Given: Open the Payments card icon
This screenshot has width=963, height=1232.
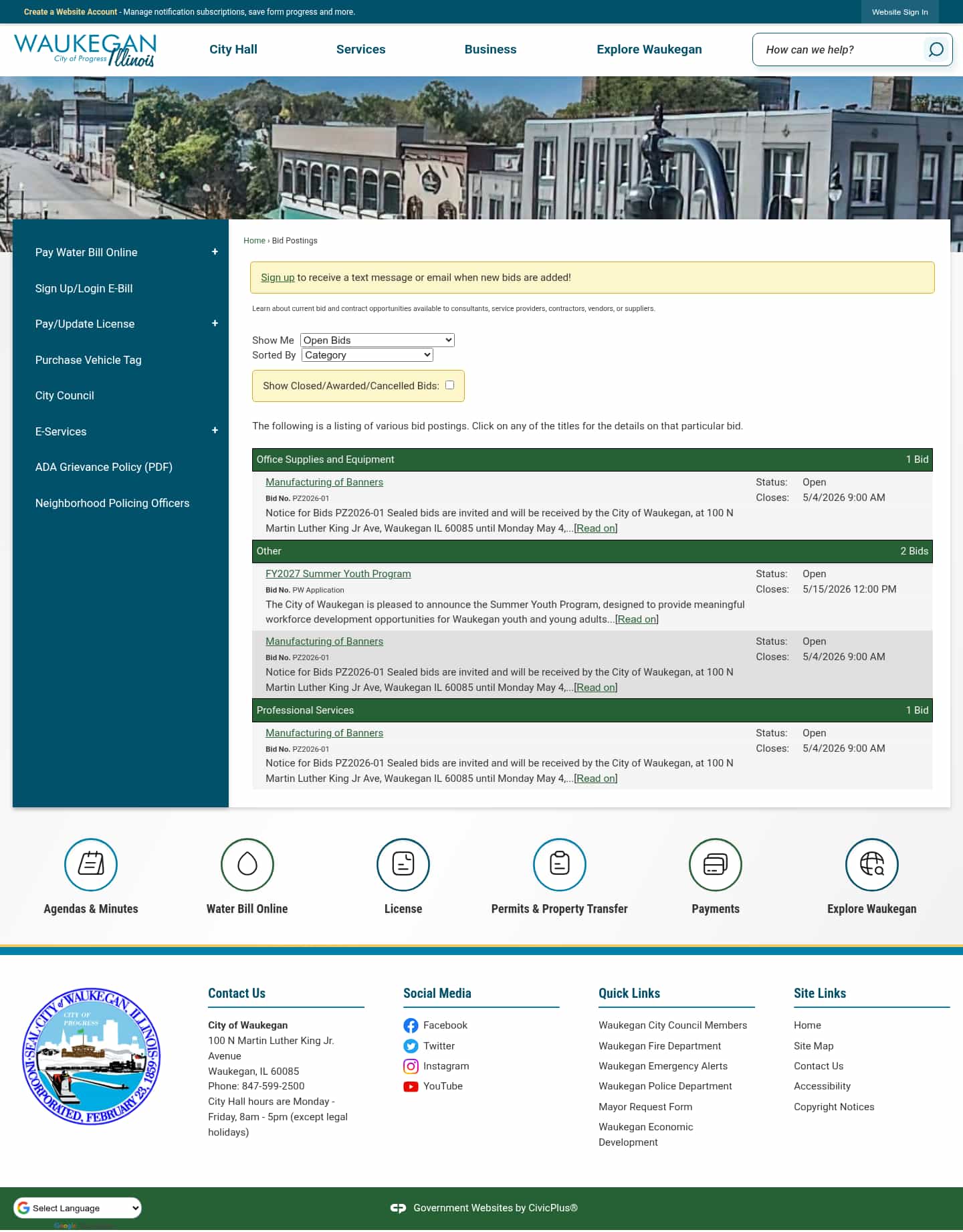Looking at the screenshot, I should tap(716, 864).
